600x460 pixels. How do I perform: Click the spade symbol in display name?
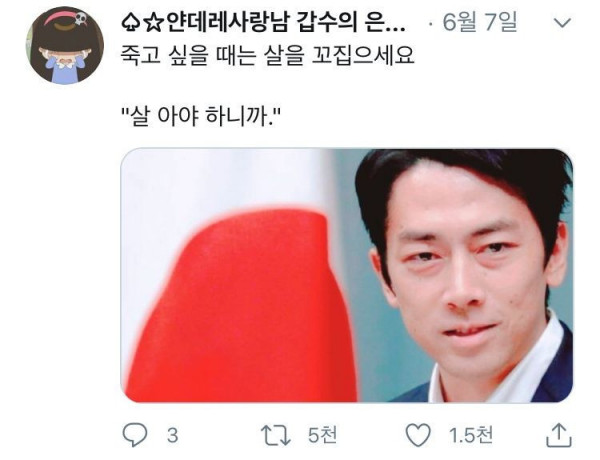131,23
